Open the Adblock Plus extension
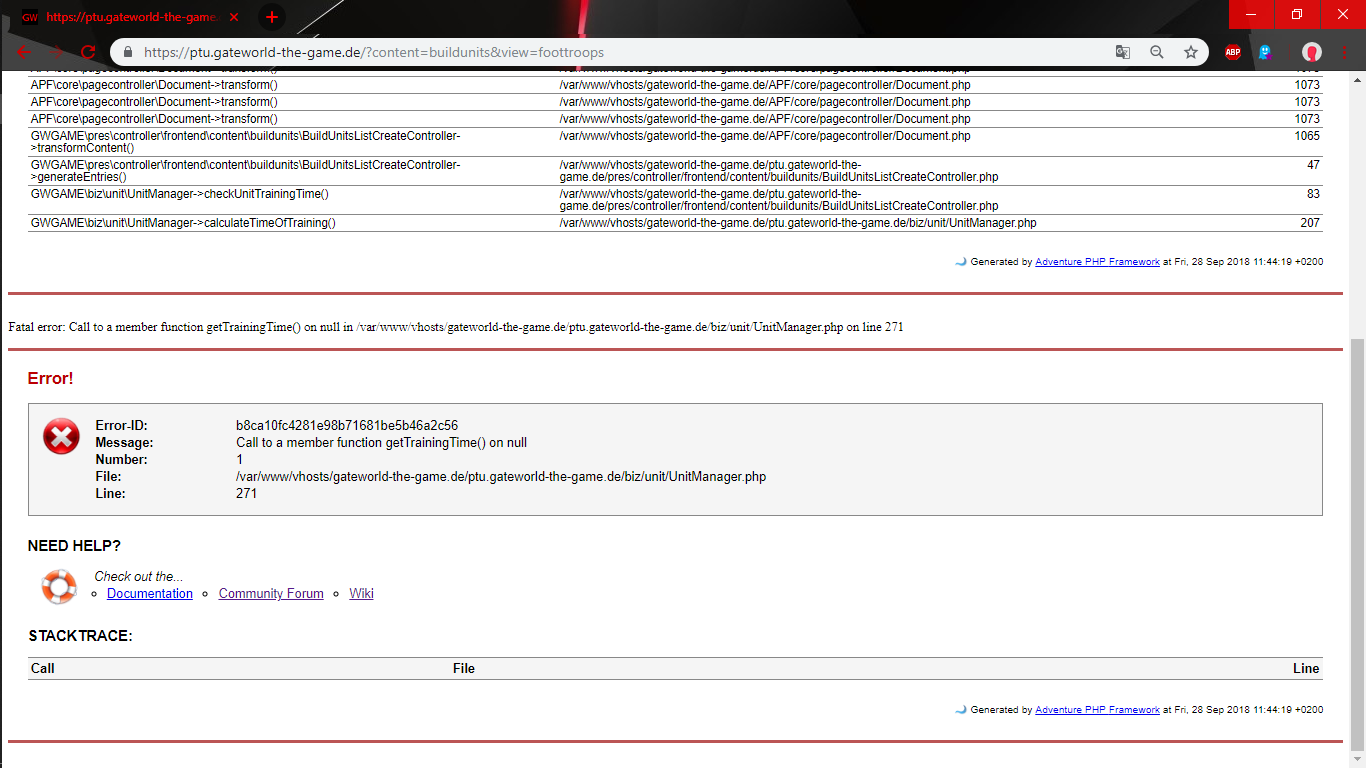 click(x=1233, y=52)
